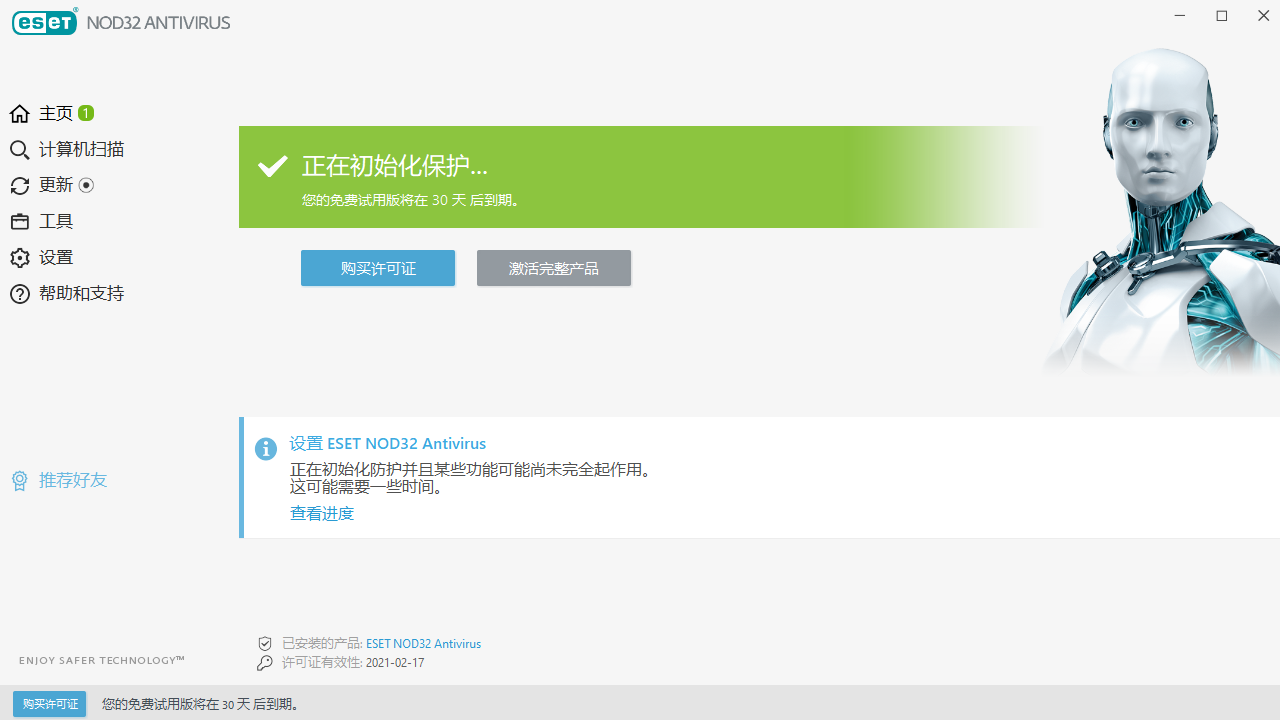Select the 计算机扫描 scan icon
The width and height of the screenshot is (1280, 720).
coord(19,149)
